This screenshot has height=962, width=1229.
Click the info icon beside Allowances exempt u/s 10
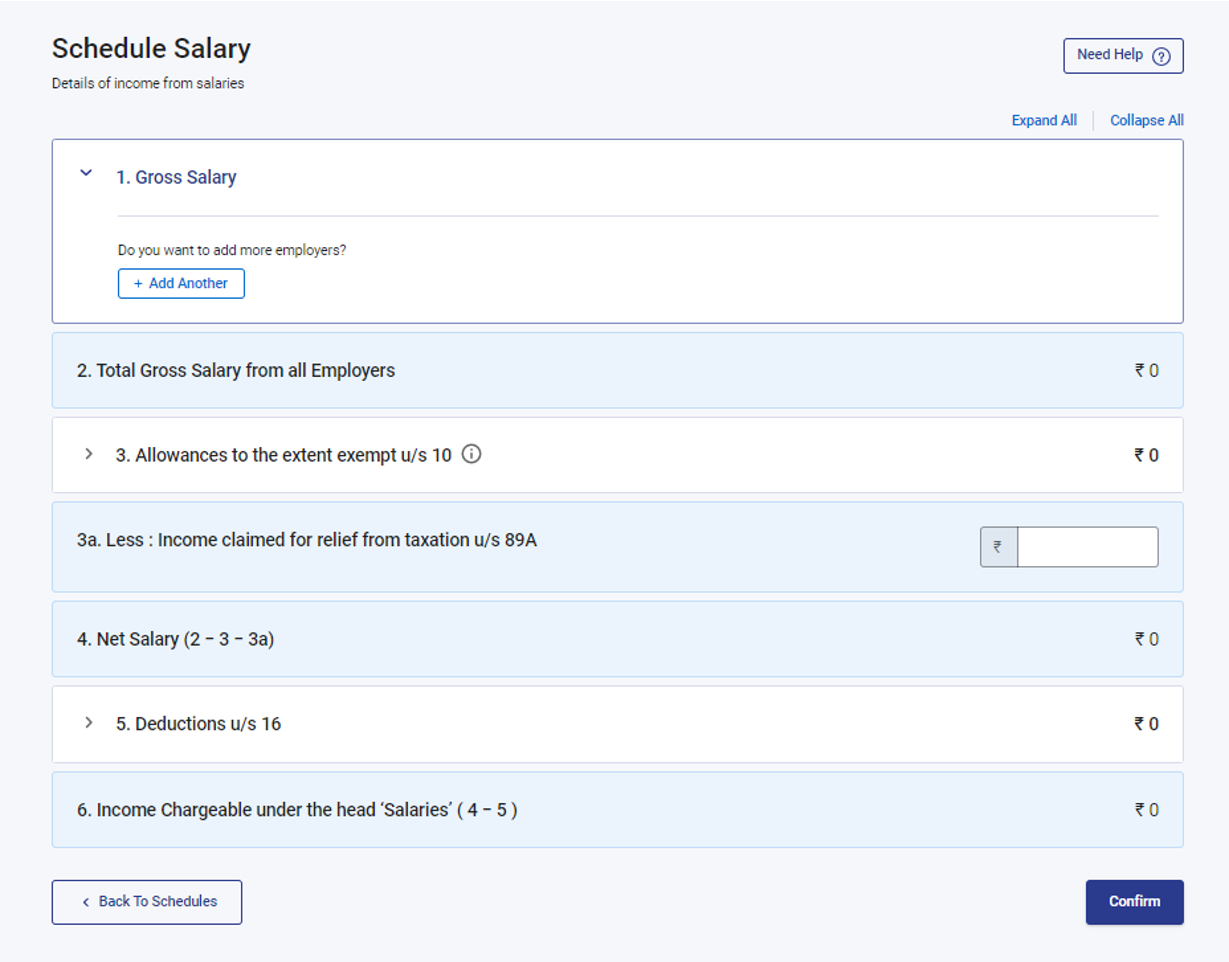tap(472, 455)
